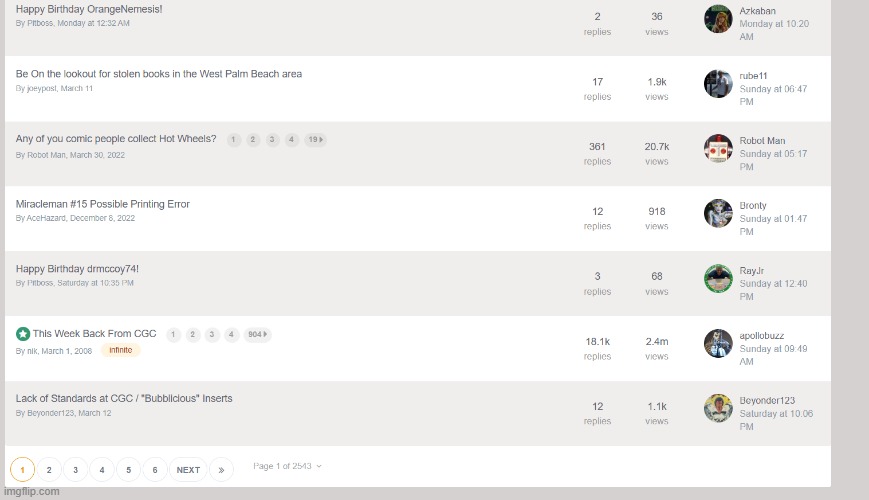
Task: Go to page 6 of the topic list
Action: click(154, 470)
